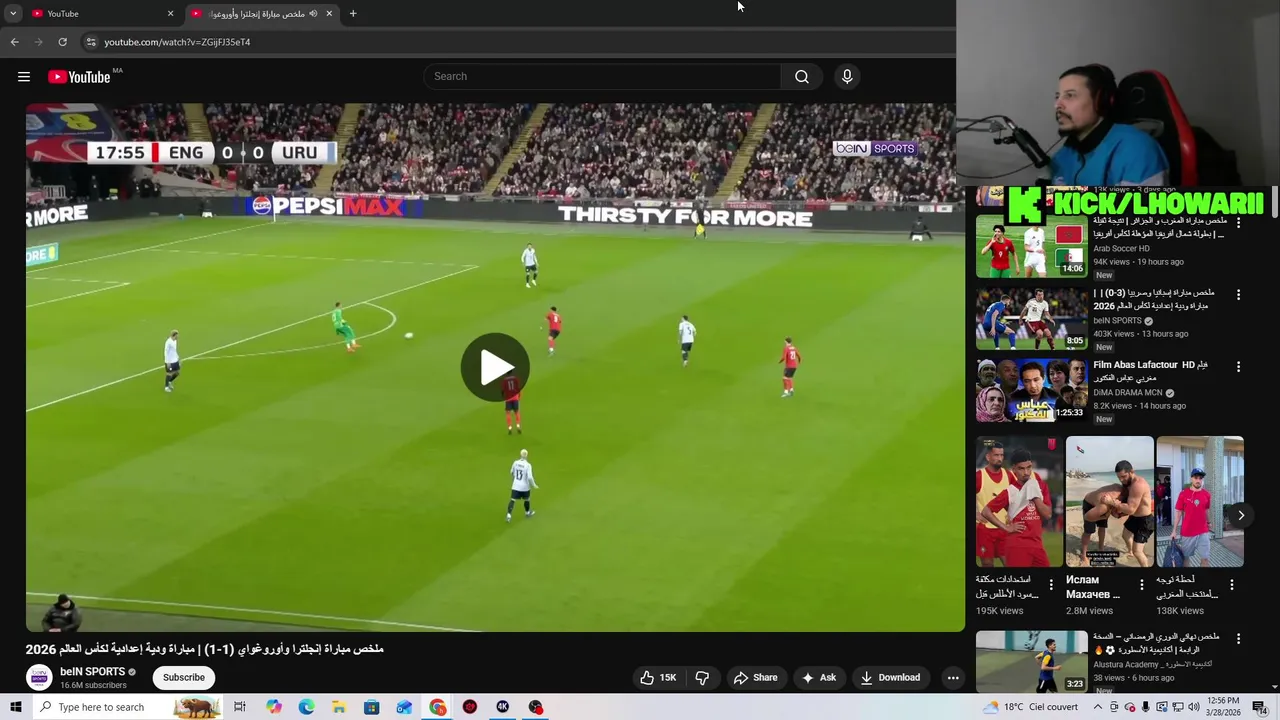Image resolution: width=1280 pixels, height=720 pixels.
Task: Download the video
Action: (x=890, y=677)
